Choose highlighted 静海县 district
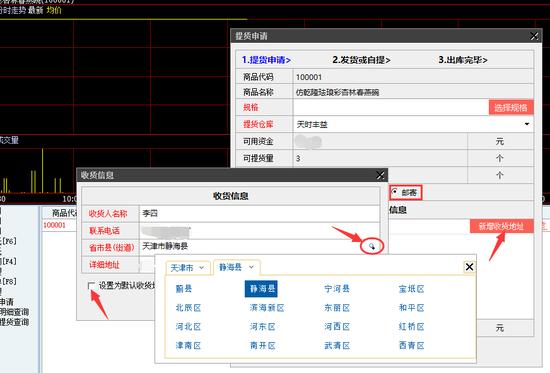 (261, 289)
